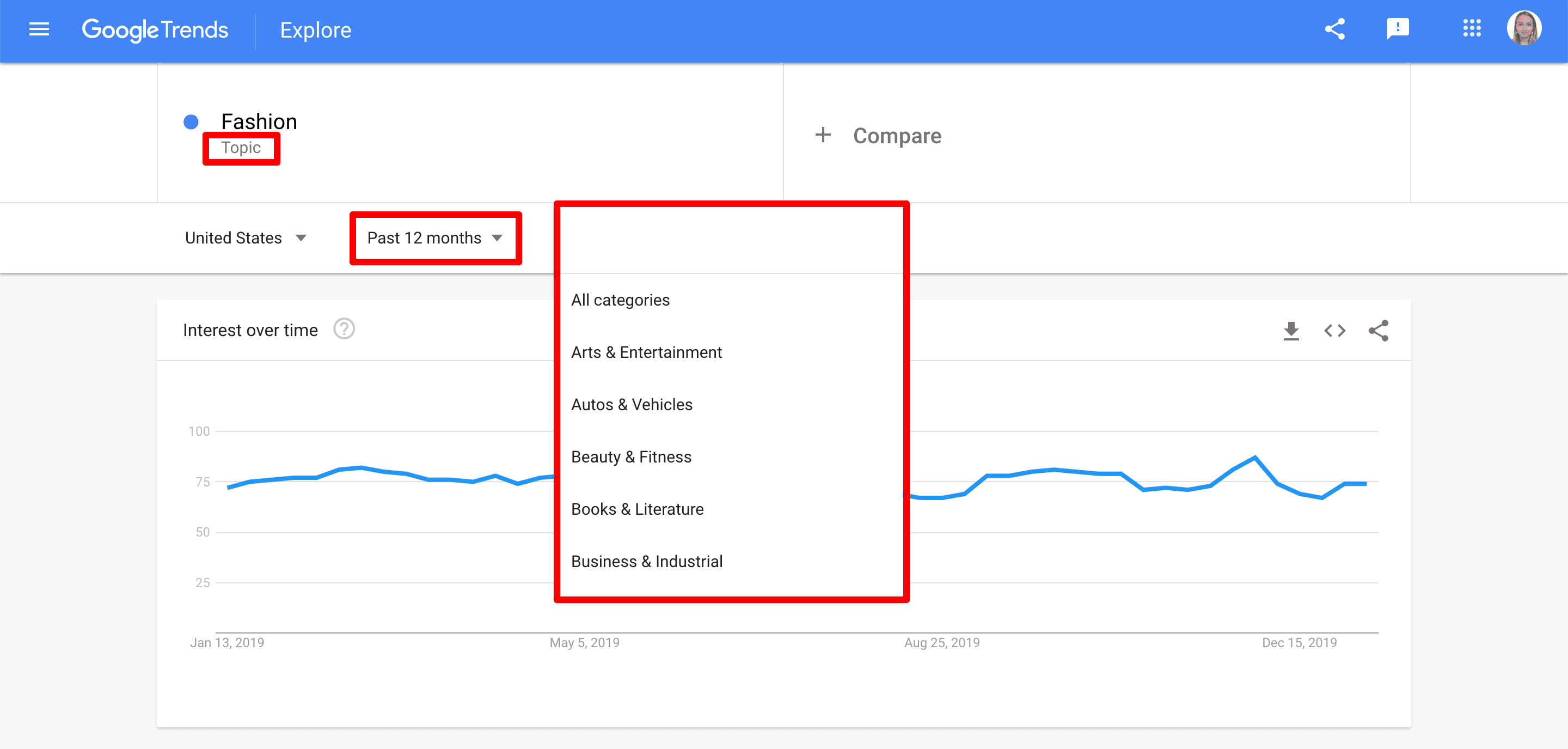Click the Jan 13, 2019 axis label

click(227, 642)
